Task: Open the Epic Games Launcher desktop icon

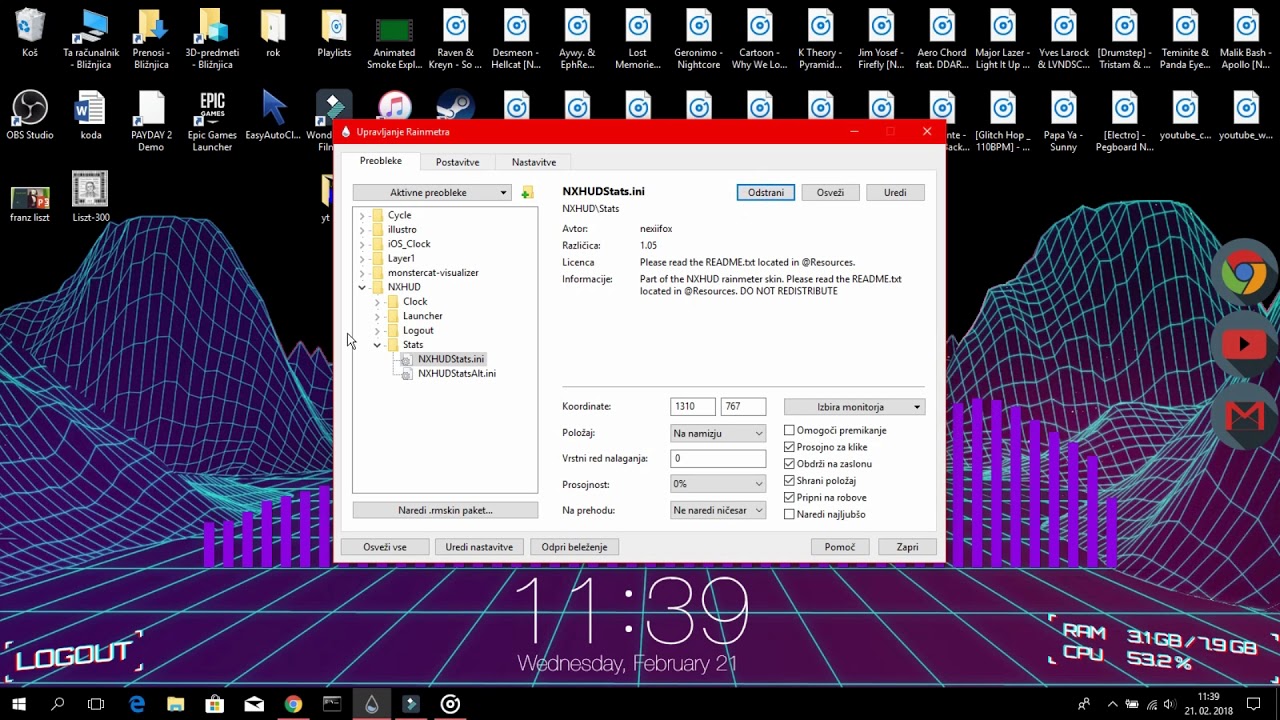Action: [212, 122]
